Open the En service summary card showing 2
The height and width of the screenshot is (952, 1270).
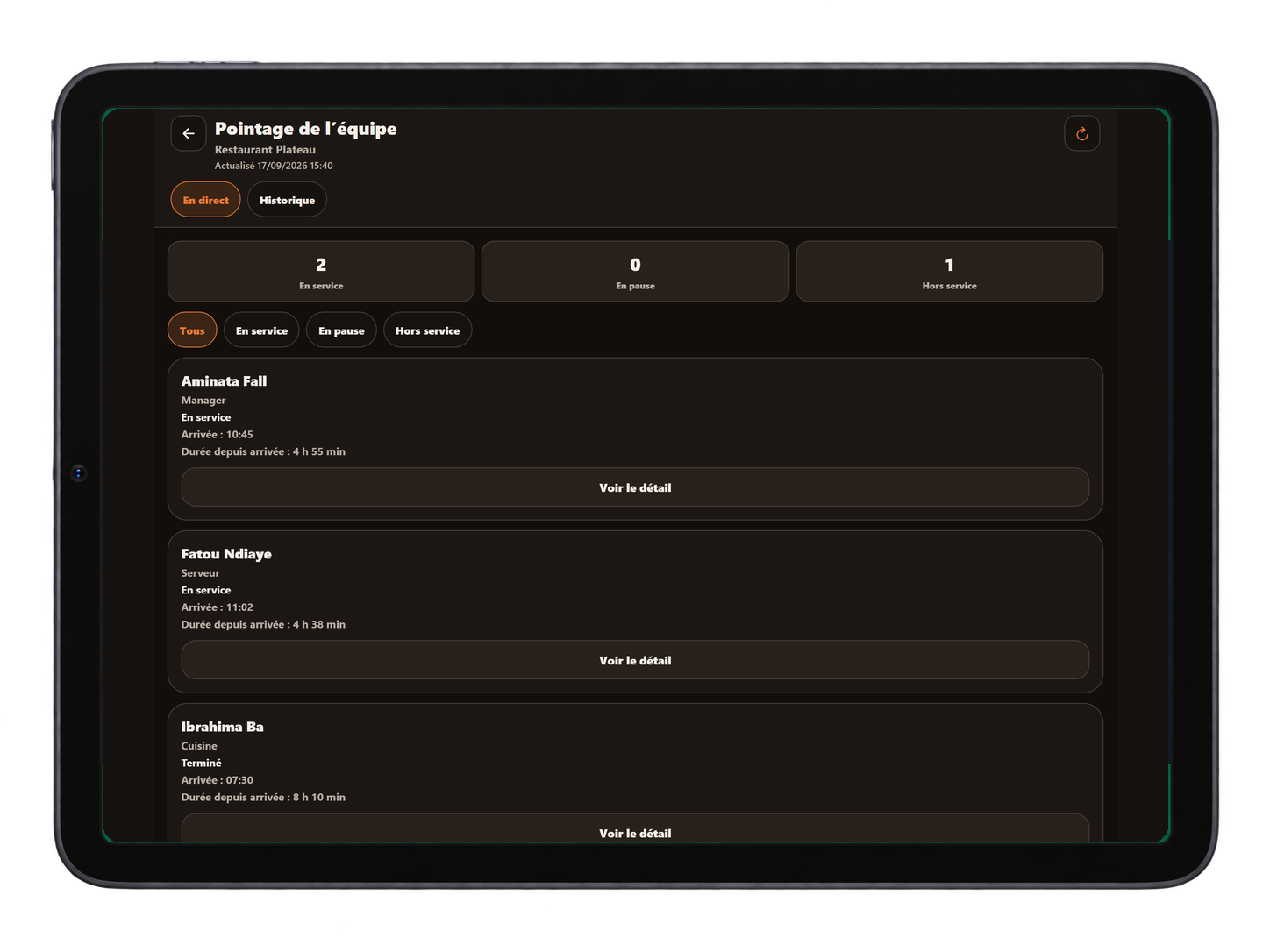pyautogui.click(x=321, y=272)
